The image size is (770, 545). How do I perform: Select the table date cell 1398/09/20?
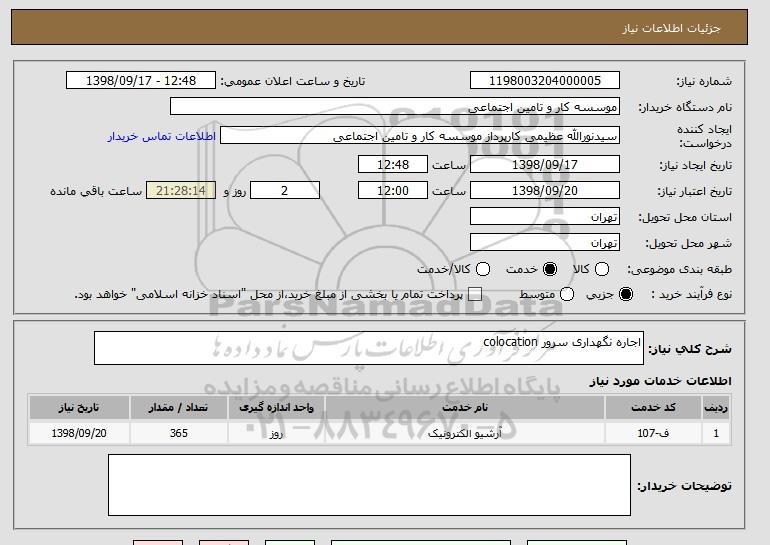pos(79,433)
